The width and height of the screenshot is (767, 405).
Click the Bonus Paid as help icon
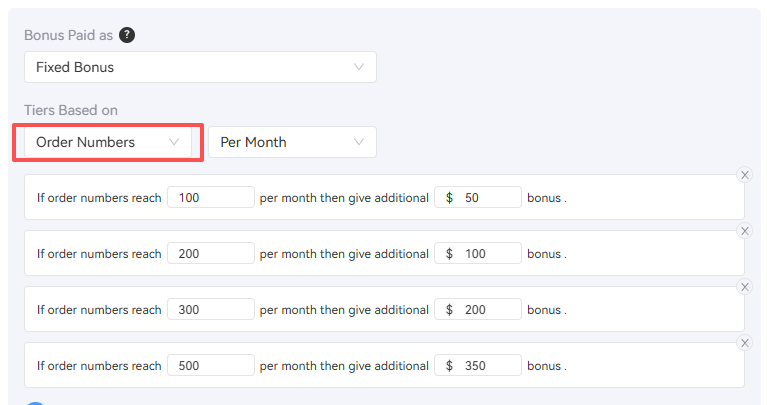tap(127, 35)
